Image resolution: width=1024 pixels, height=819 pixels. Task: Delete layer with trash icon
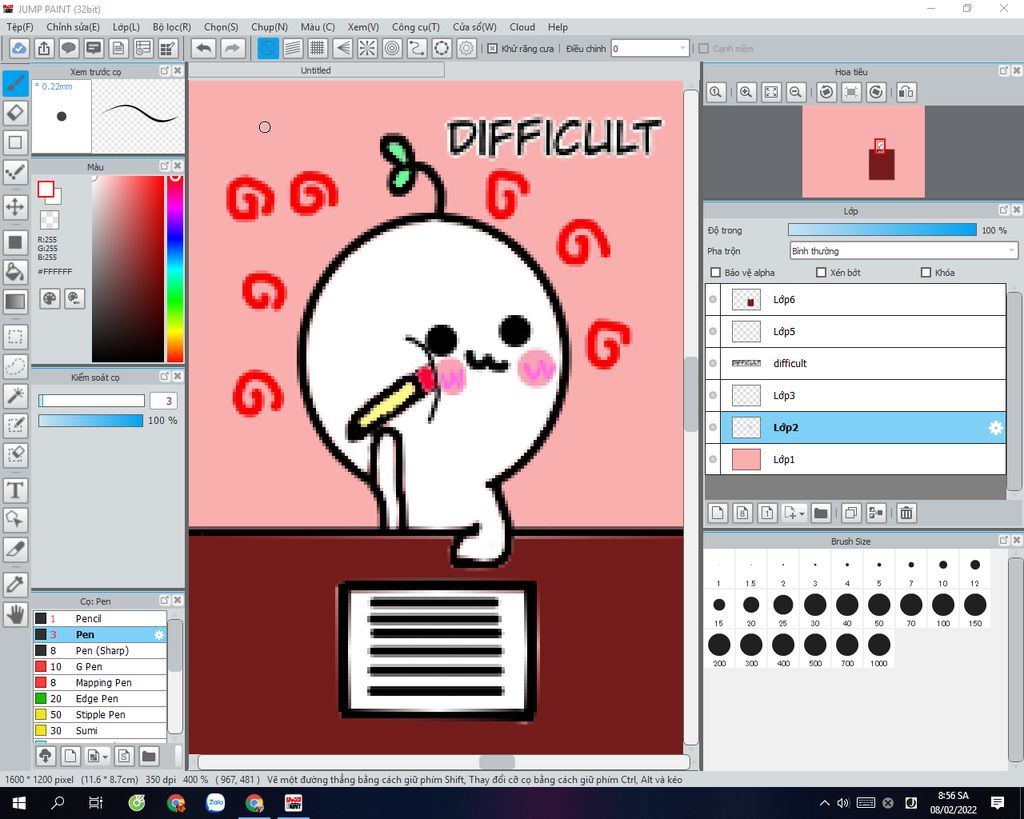click(x=906, y=513)
